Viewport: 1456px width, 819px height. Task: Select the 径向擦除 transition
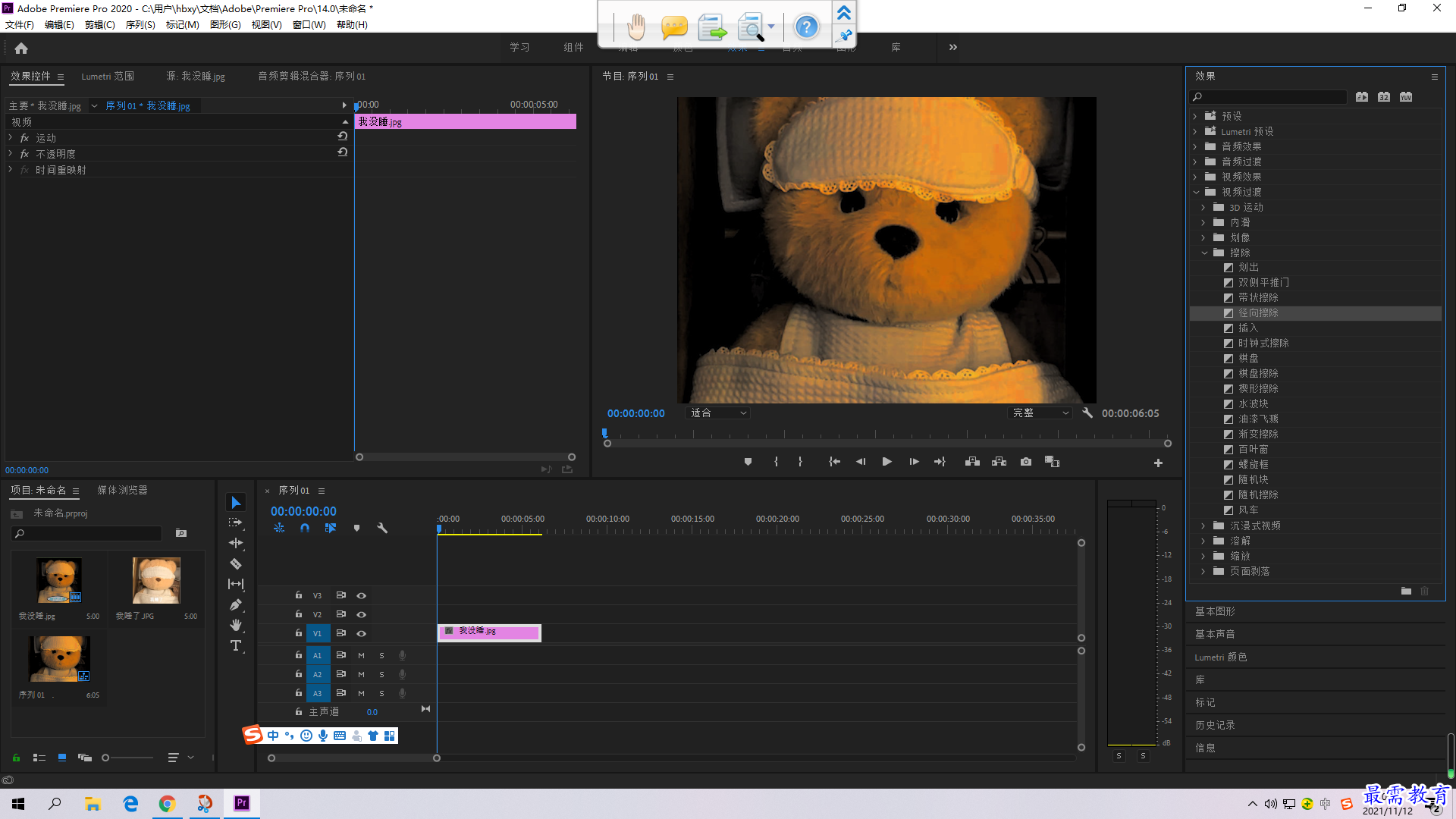1258,312
